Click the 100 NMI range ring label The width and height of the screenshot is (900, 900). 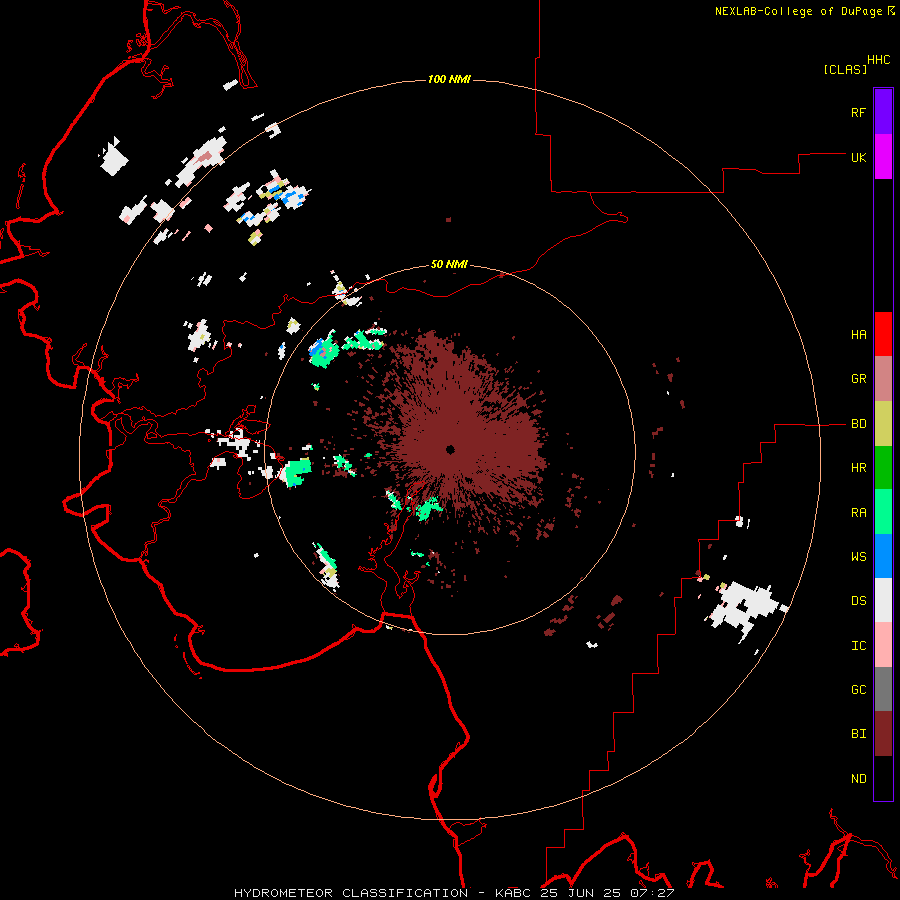[x=449, y=79]
